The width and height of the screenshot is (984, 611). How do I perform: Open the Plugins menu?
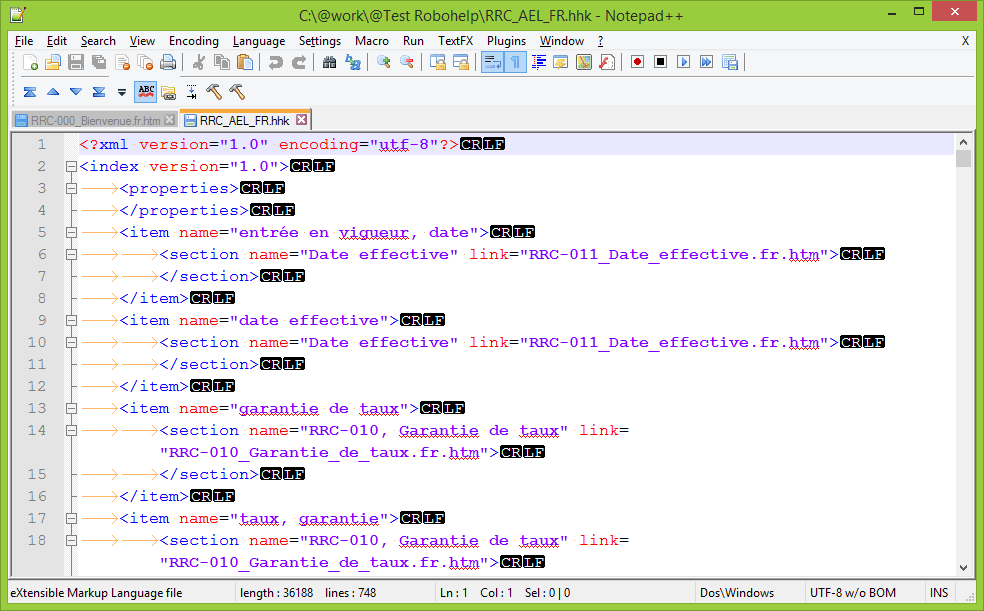(x=506, y=41)
